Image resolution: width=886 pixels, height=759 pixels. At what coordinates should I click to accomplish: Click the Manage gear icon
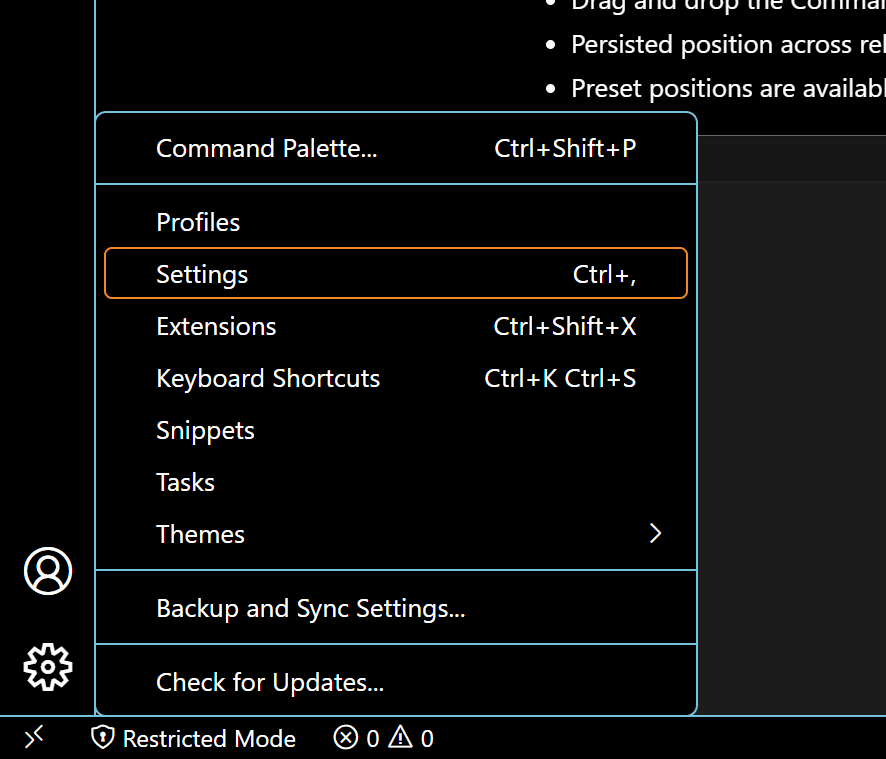pos(47,667)
